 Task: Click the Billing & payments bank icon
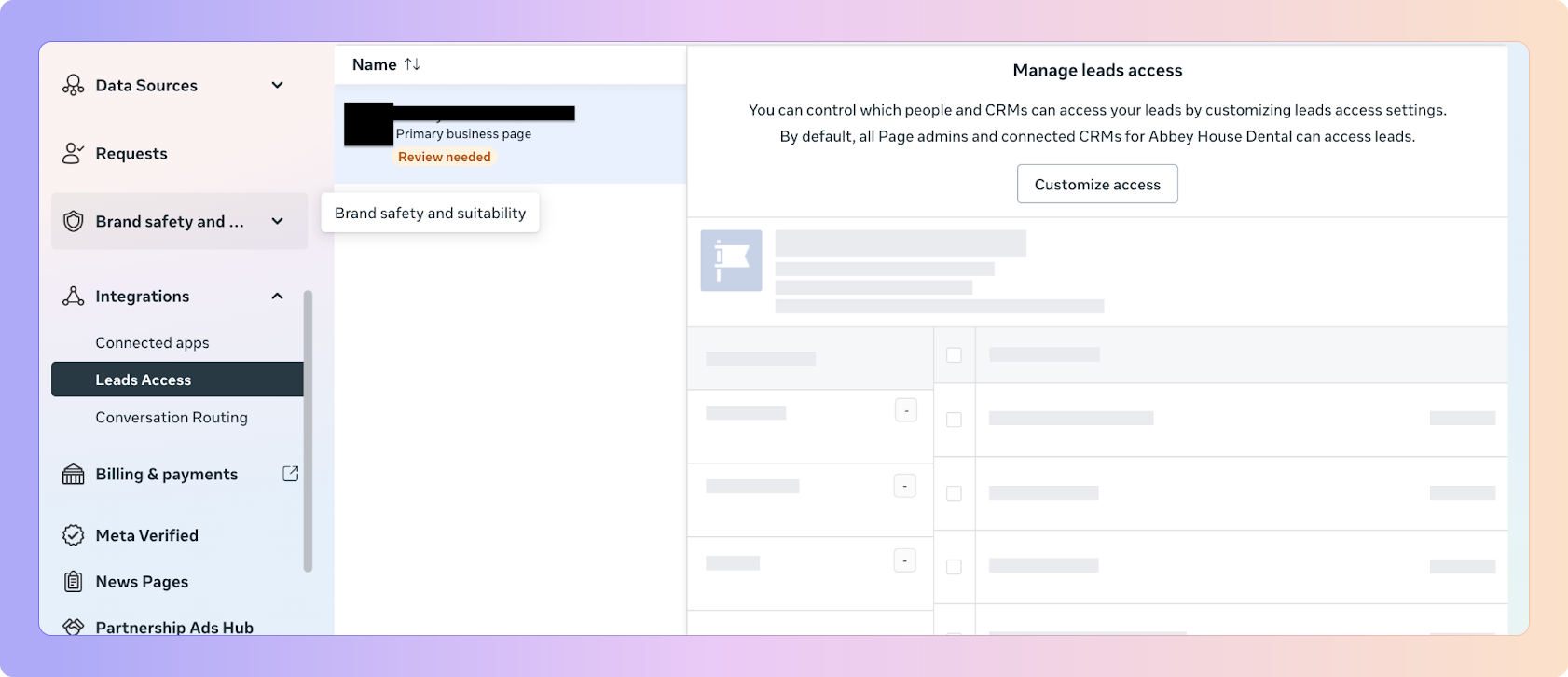click(73, 475)
